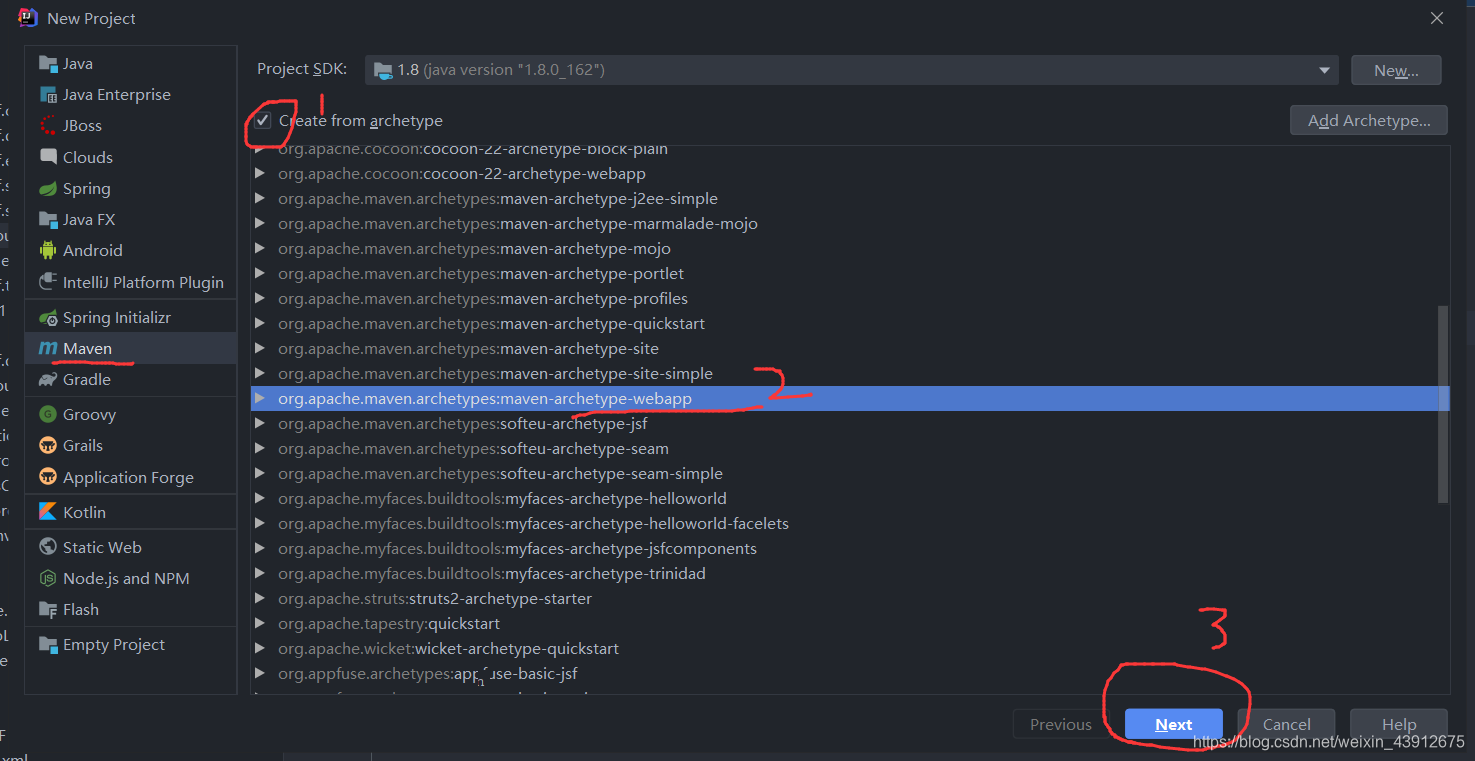Click the IntelliJ logo in title bar
Image resolution: width=1475 pixels, height=761 pixels.
pos(28,18)
